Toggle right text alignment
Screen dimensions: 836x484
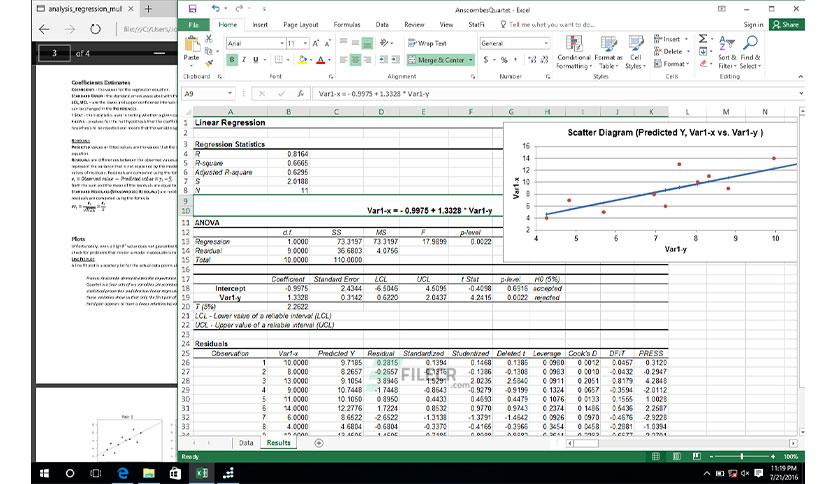pyautogui.click(x=367, y=60)
